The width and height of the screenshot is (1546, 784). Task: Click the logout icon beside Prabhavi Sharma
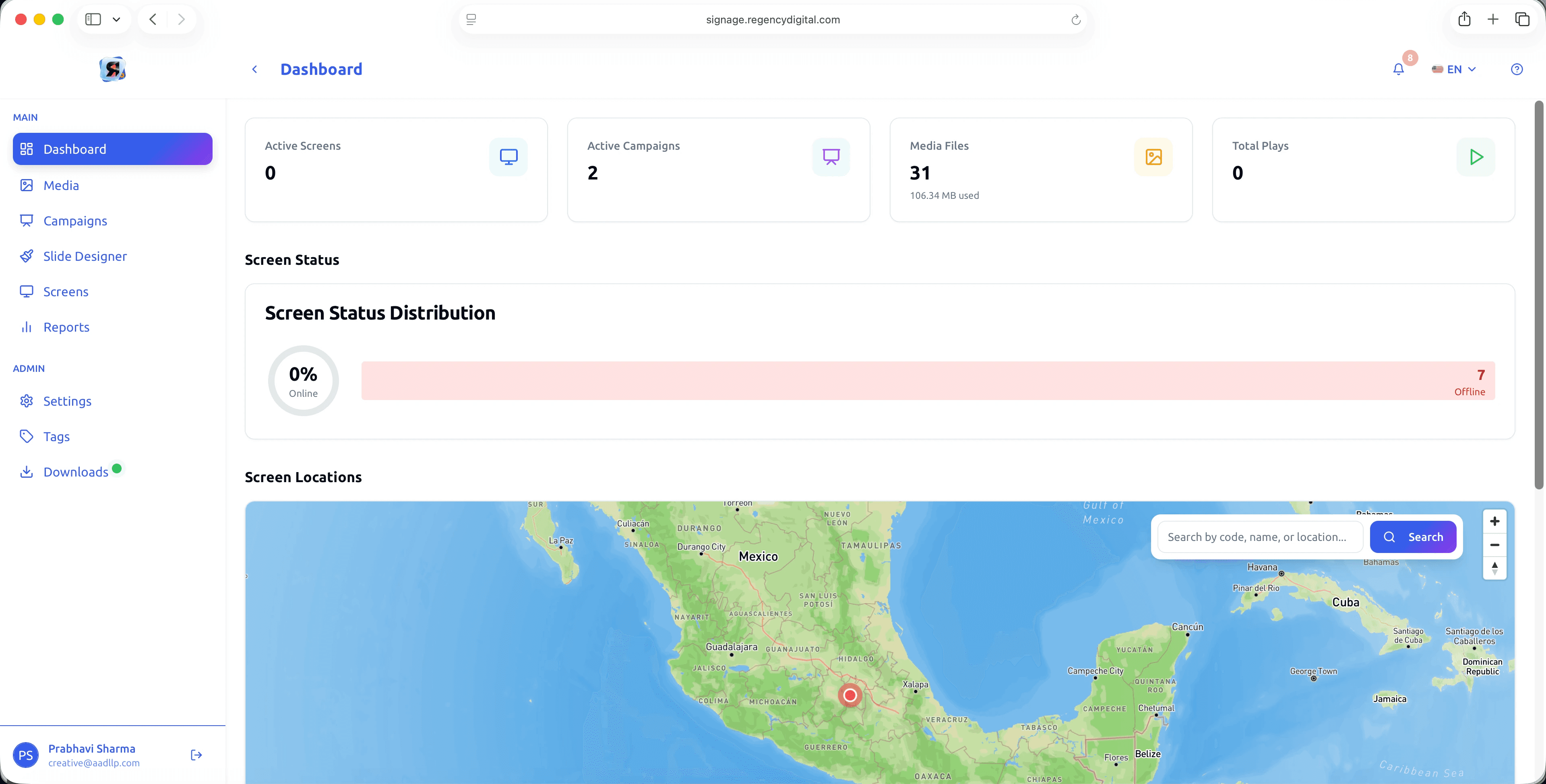(x=196, y=755)
